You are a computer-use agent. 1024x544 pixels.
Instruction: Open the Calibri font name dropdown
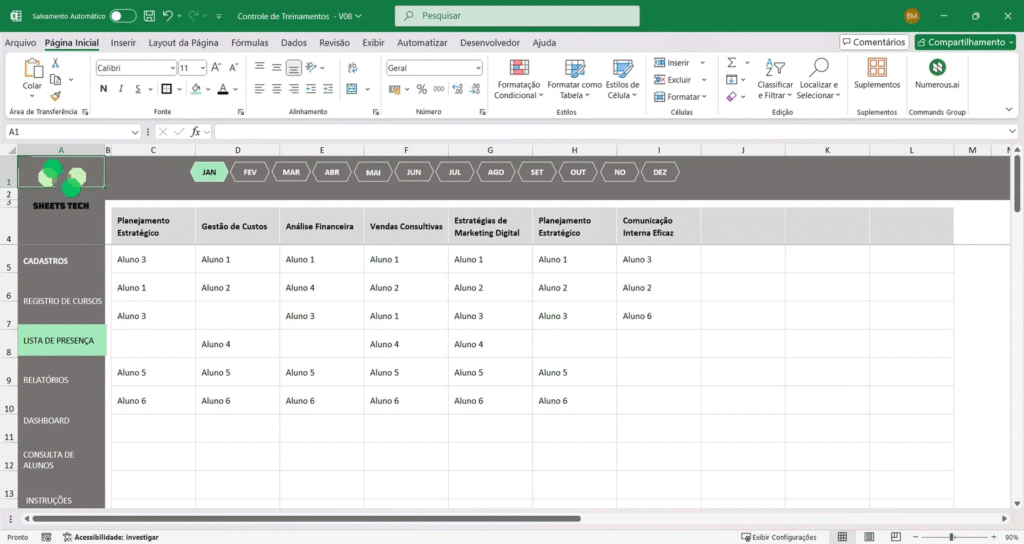point(171,68)
